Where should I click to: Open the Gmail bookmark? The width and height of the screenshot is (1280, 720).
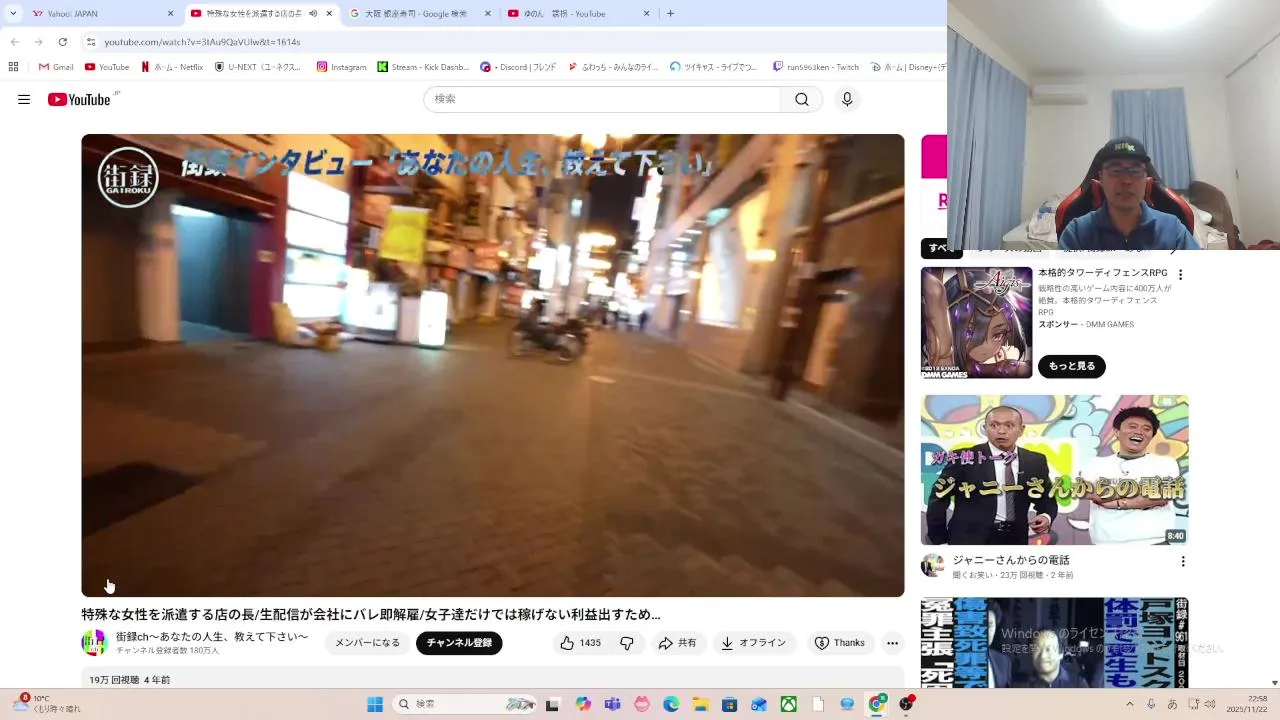56,67
